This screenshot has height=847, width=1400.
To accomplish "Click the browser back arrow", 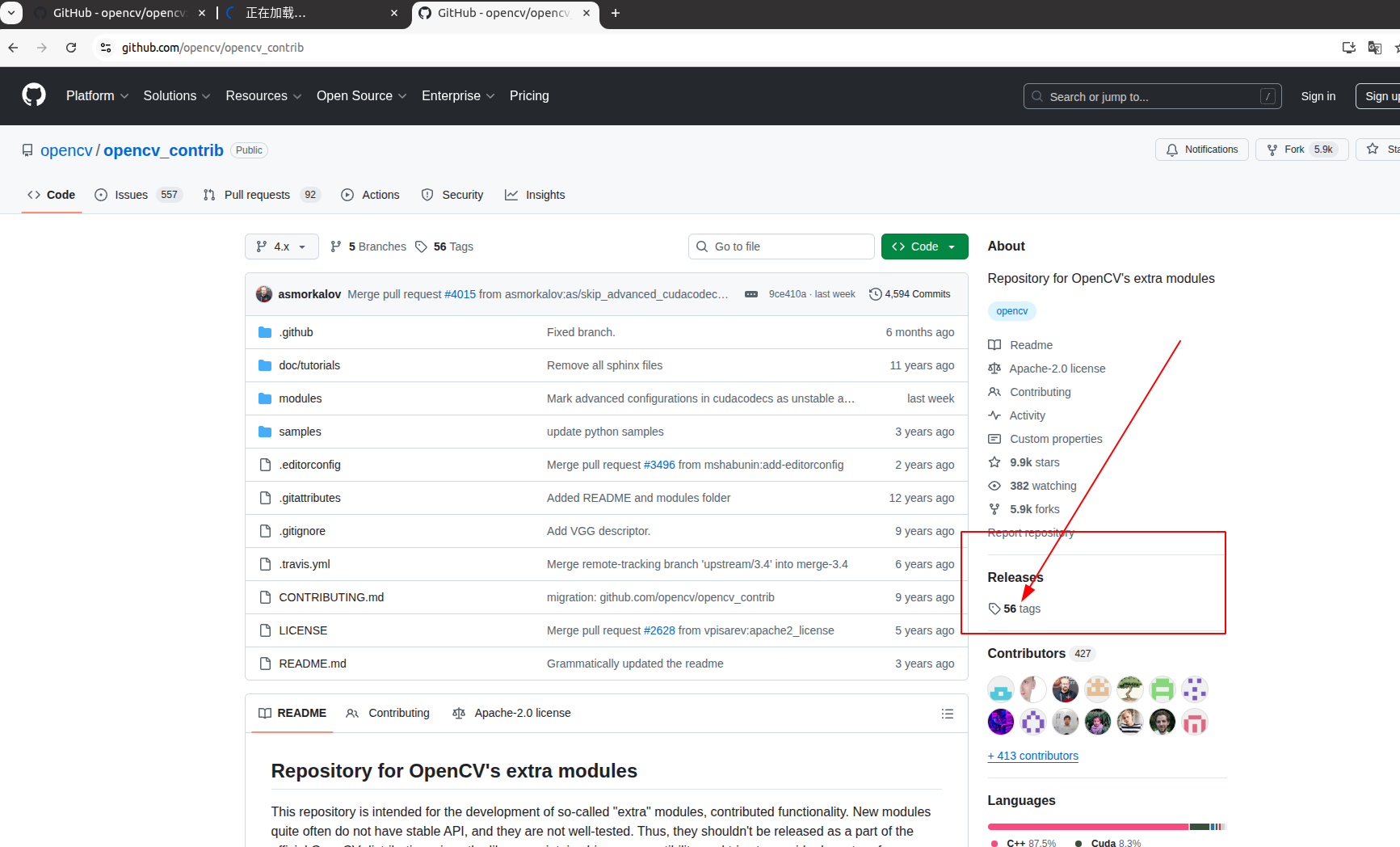I will pyautogui.click(x=14, y=48).
